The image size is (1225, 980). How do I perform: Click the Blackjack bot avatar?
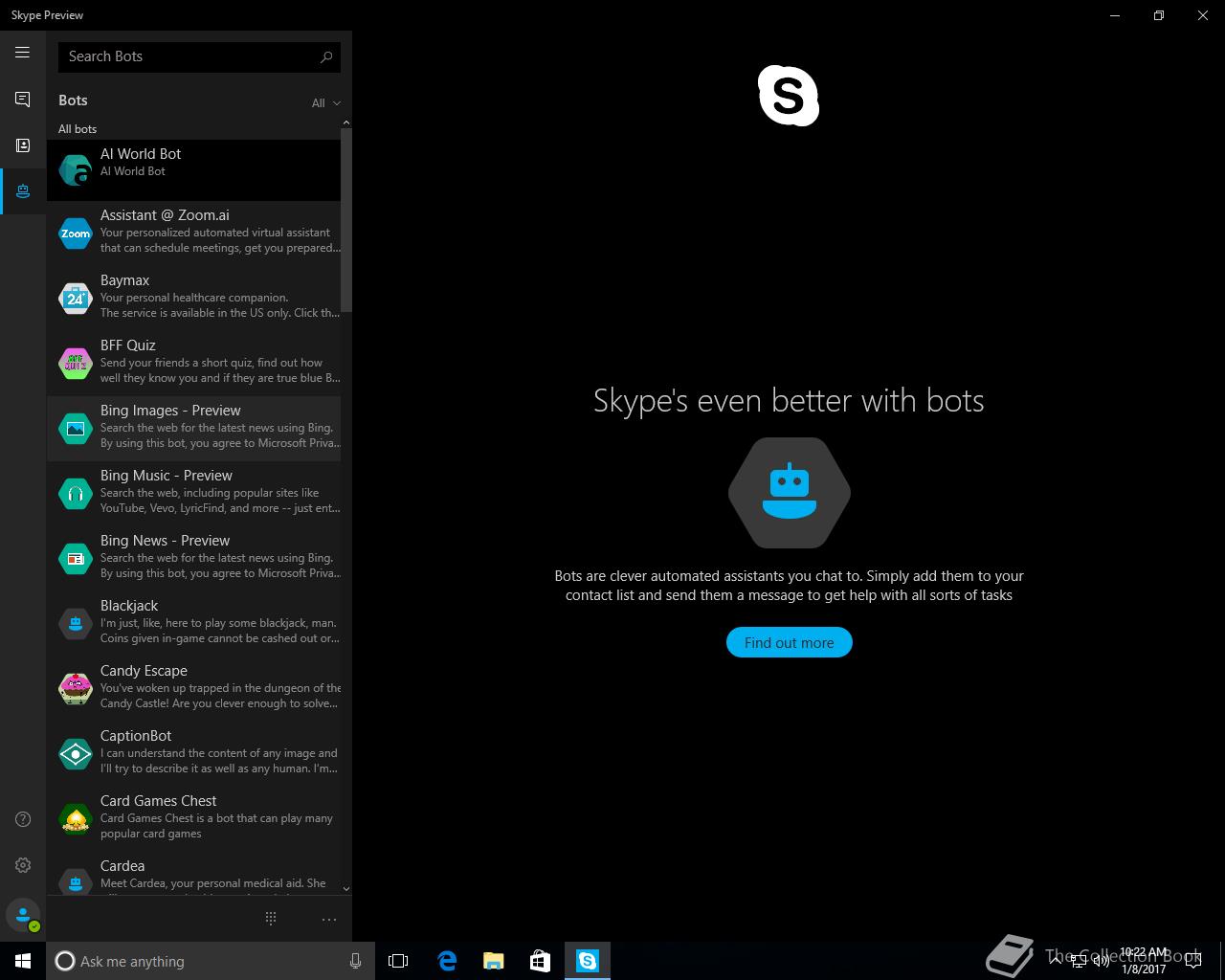(x=76, y=623)
